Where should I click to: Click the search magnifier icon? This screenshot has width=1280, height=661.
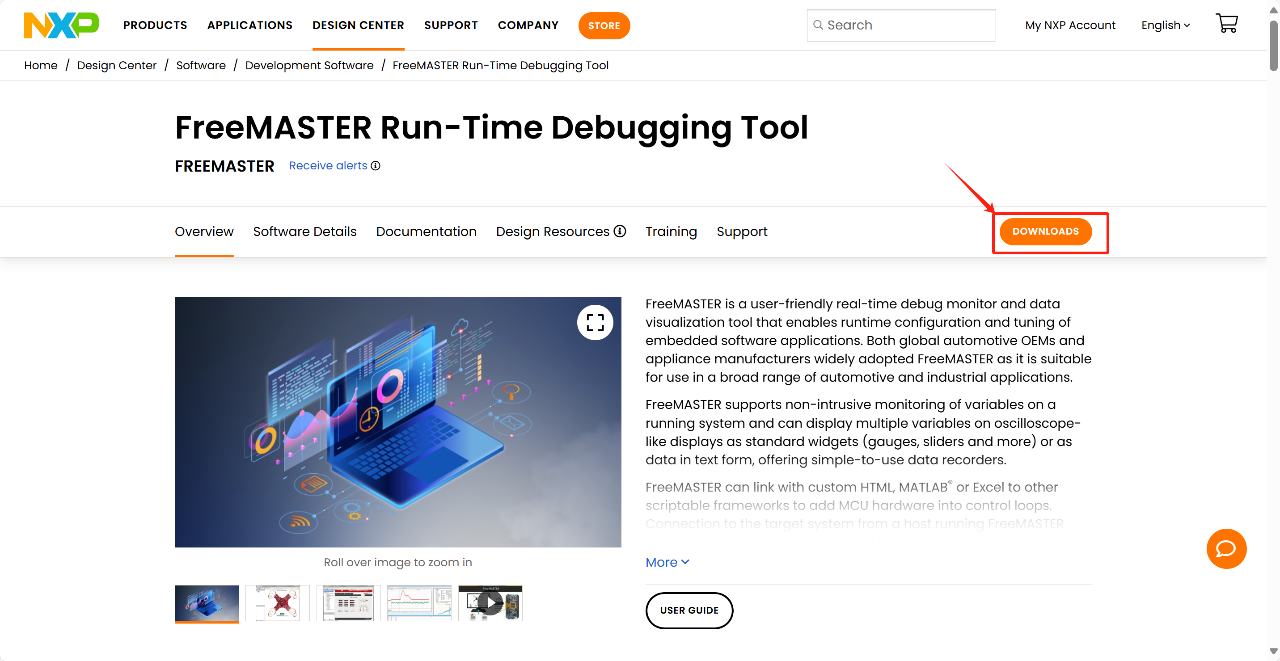pos(818,25)
